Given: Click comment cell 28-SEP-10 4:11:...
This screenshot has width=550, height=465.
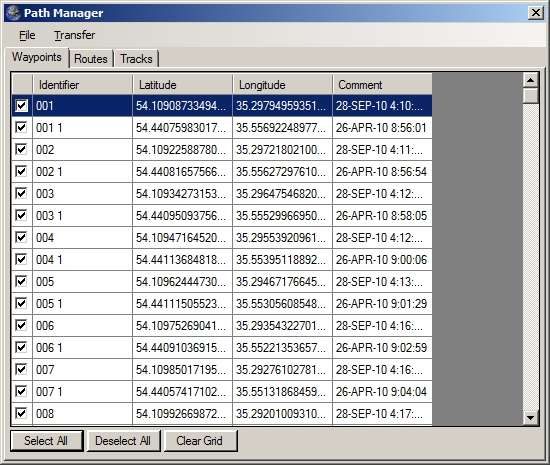Looking at the screenshot, I should pos(382,149).
